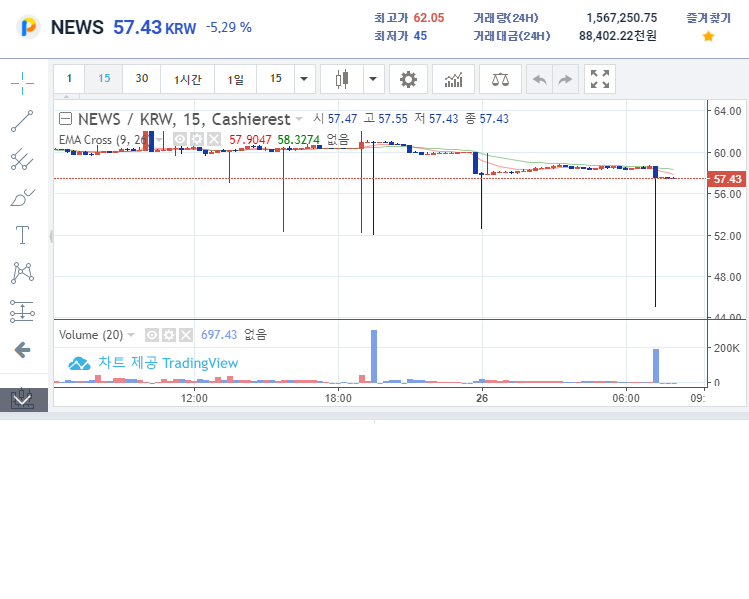The height and width of the screenshot is (599, 749).
Task: Expand the EMA Cross dropdown arrow
Action: (x=159, y=139)
